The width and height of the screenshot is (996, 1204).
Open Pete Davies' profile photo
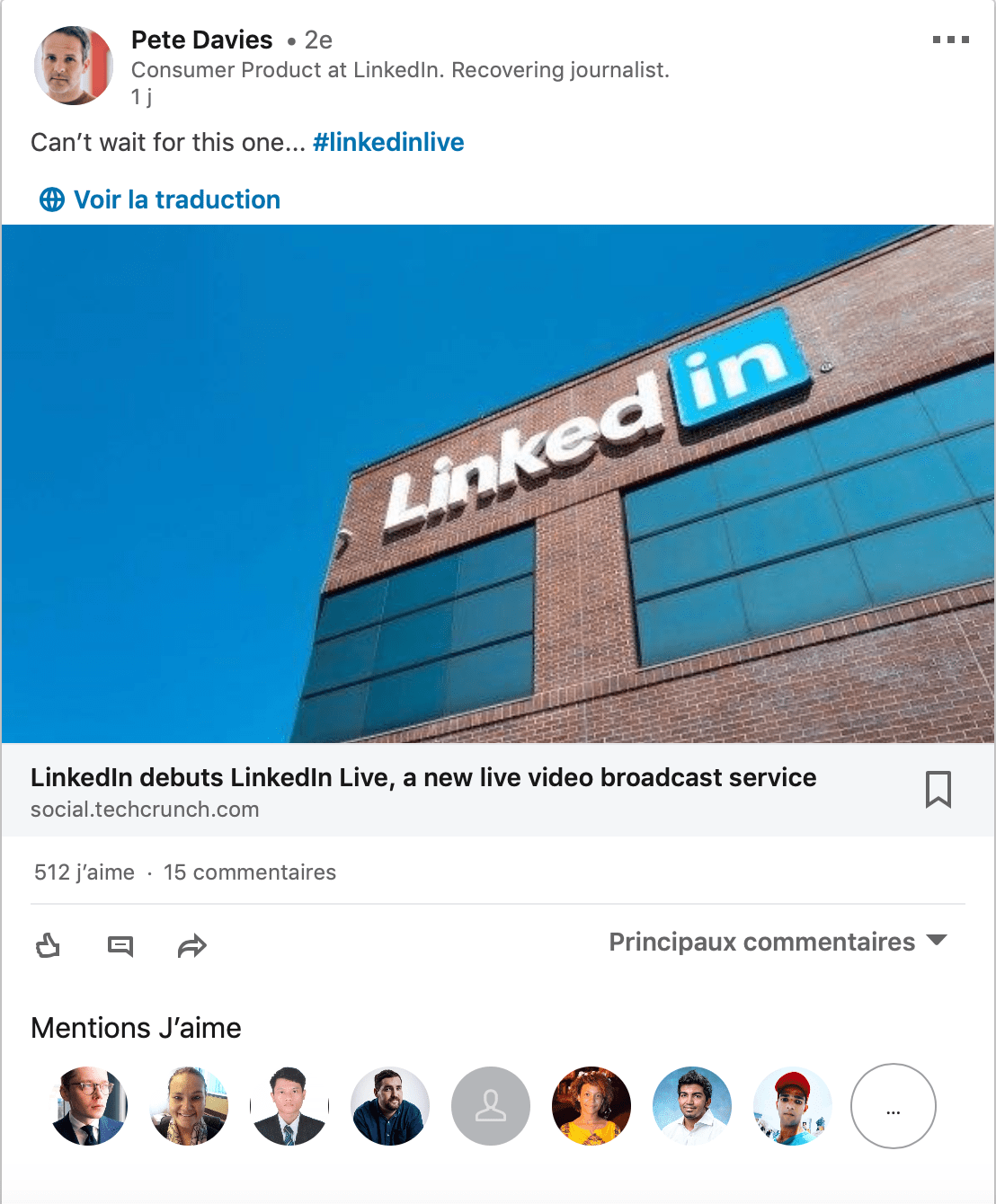pos(74,66)
